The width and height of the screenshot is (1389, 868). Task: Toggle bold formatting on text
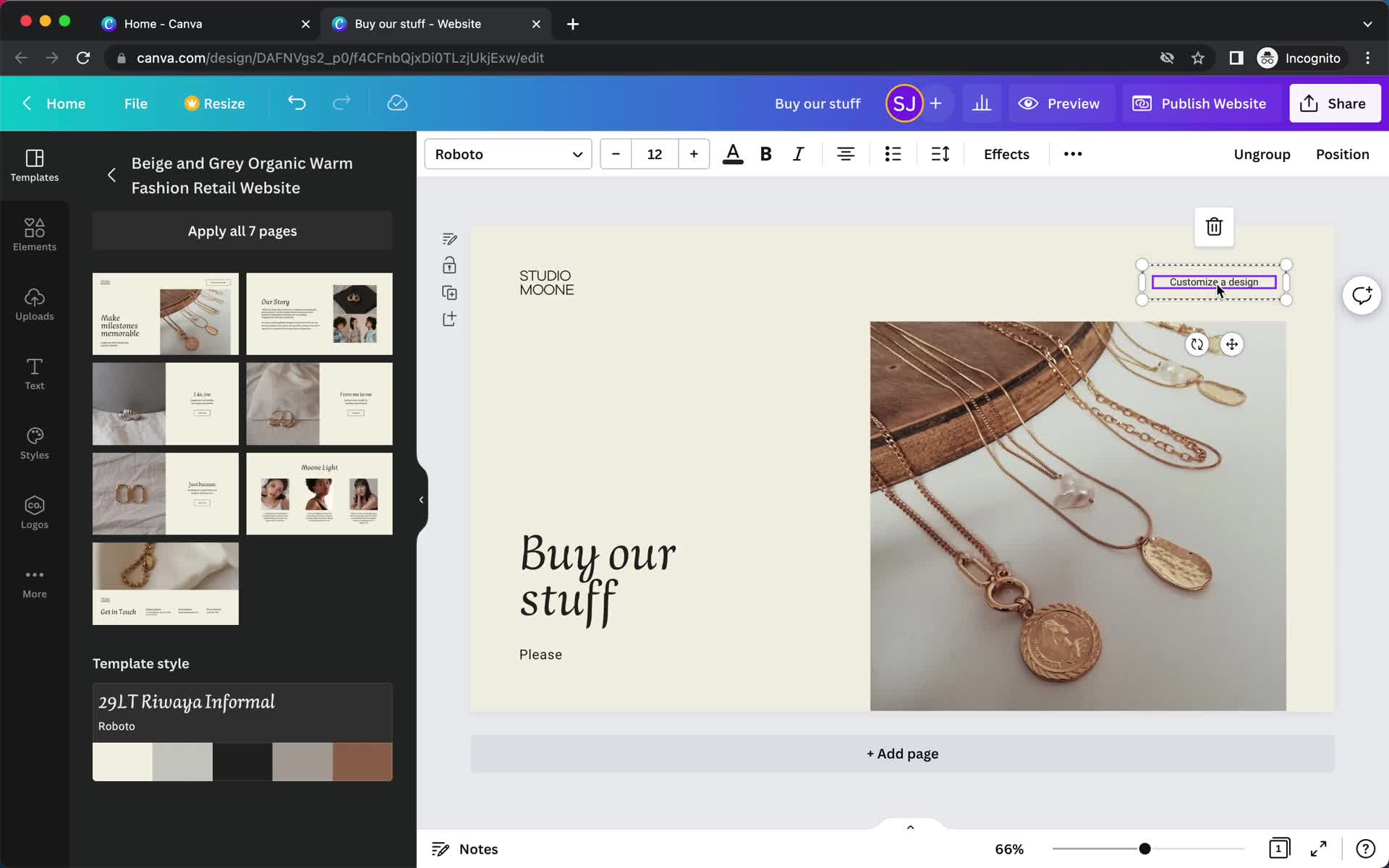point(765,154)
